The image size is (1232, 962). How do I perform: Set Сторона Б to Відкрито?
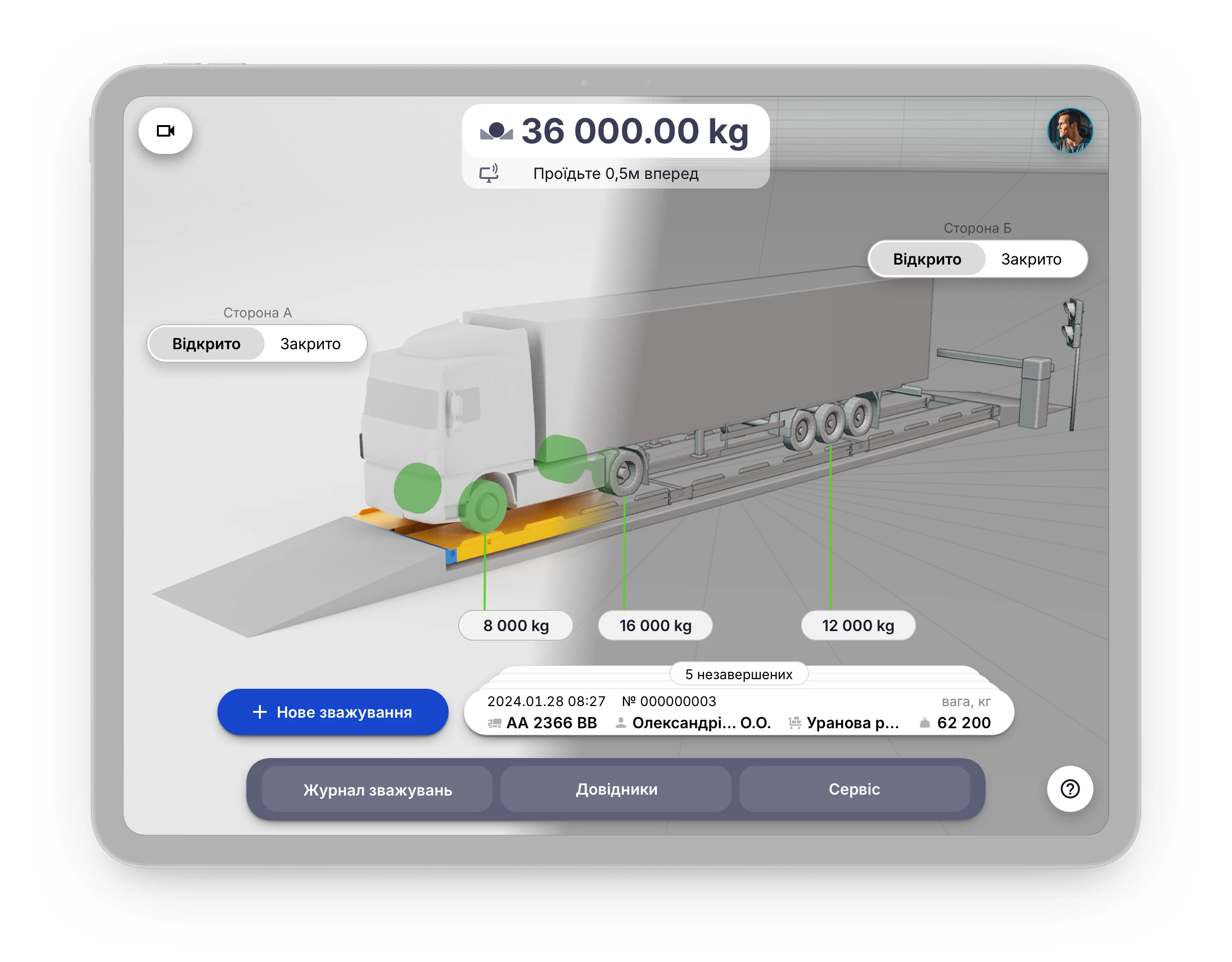coord(927,259)
